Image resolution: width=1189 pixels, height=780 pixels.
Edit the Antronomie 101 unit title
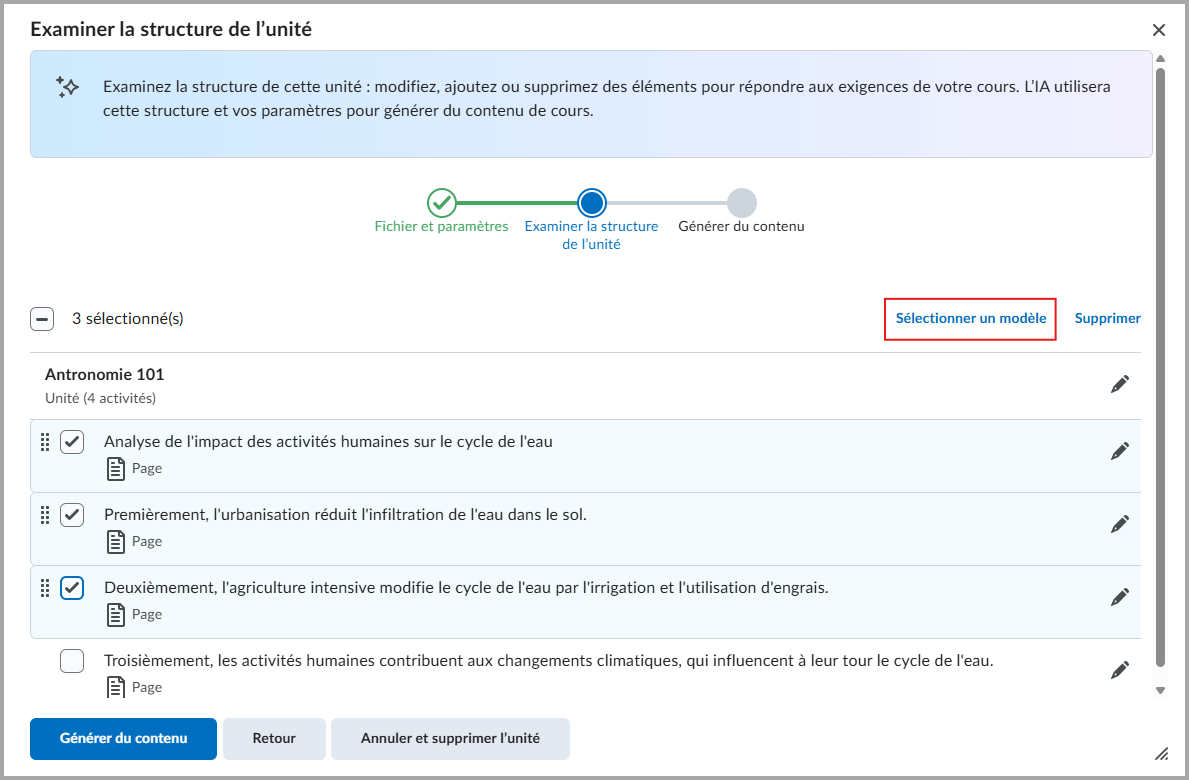(x=1120, y=383)
